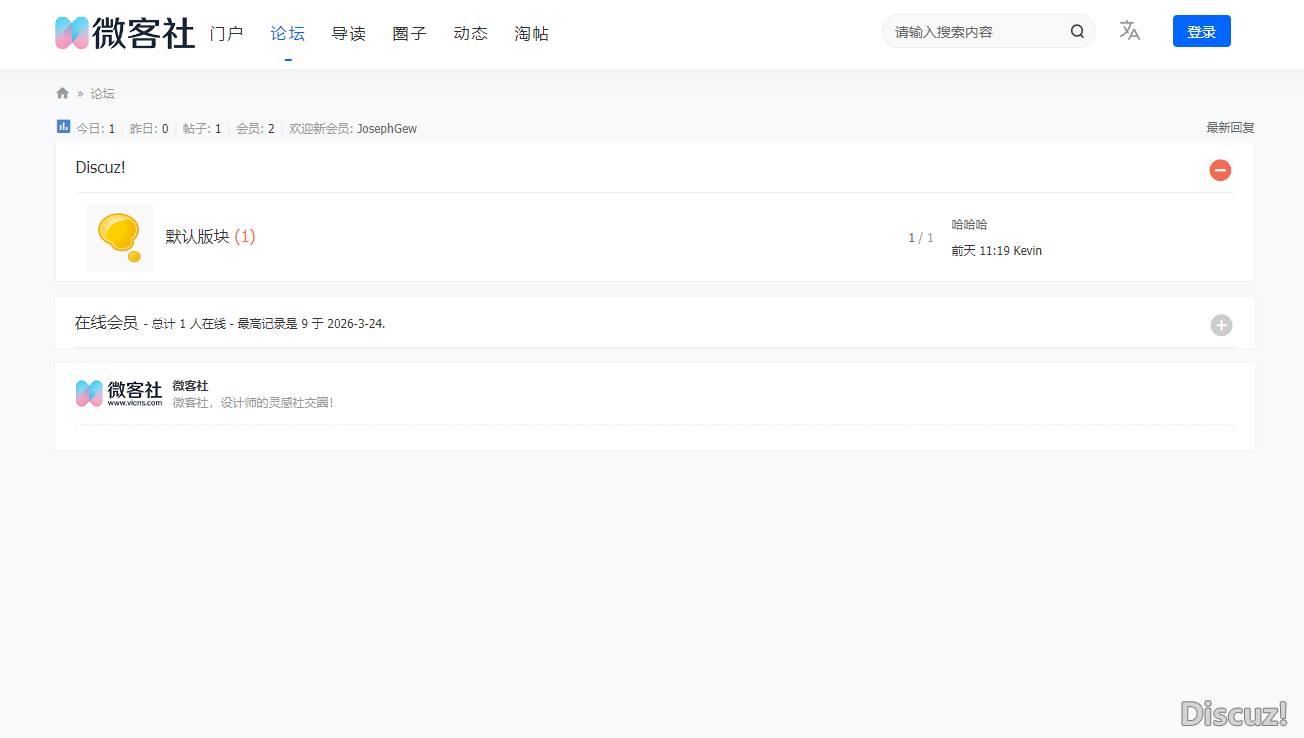The image size is (1304, 738).
Task: Open the 淘帖 navigation item
Action: pyautogui.click(x=532, y=34)
